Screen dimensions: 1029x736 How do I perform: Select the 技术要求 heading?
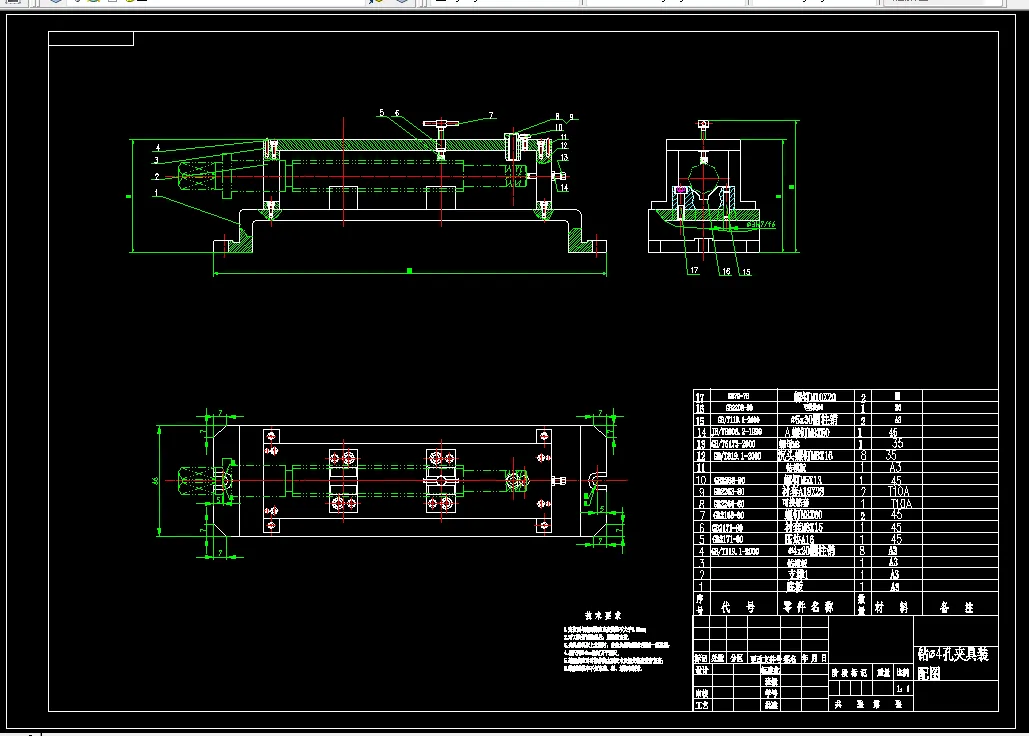click(x=603, y=615)
